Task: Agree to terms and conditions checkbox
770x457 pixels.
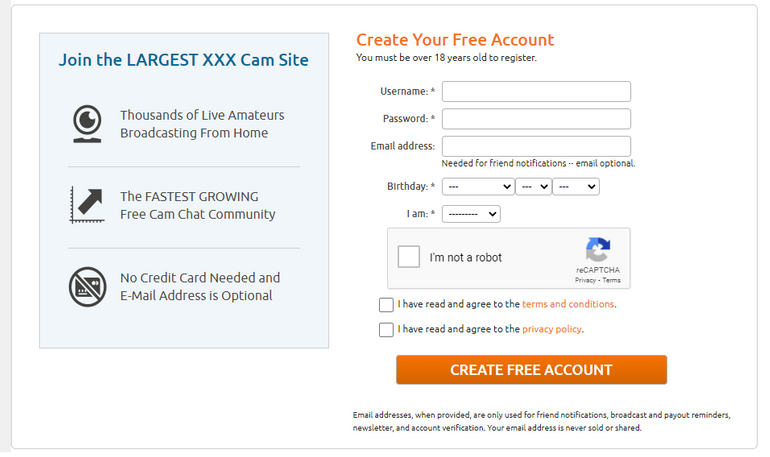Action: click(x=386, y=304)
